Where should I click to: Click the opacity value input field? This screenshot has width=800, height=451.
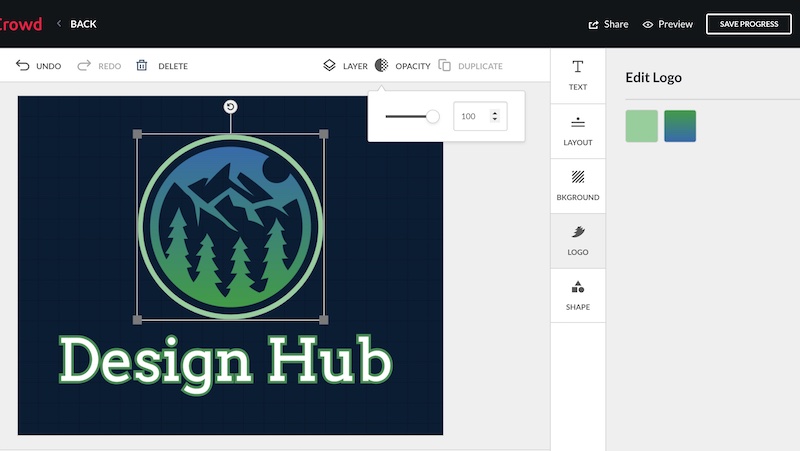click(x=470, y=117)
